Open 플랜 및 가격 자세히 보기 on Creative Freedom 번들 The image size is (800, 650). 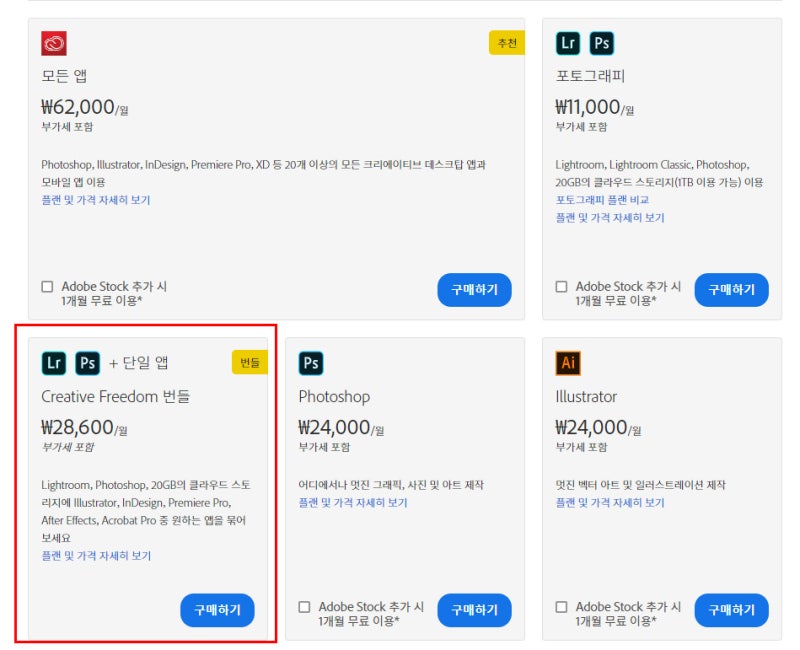(x=96, y=556)
